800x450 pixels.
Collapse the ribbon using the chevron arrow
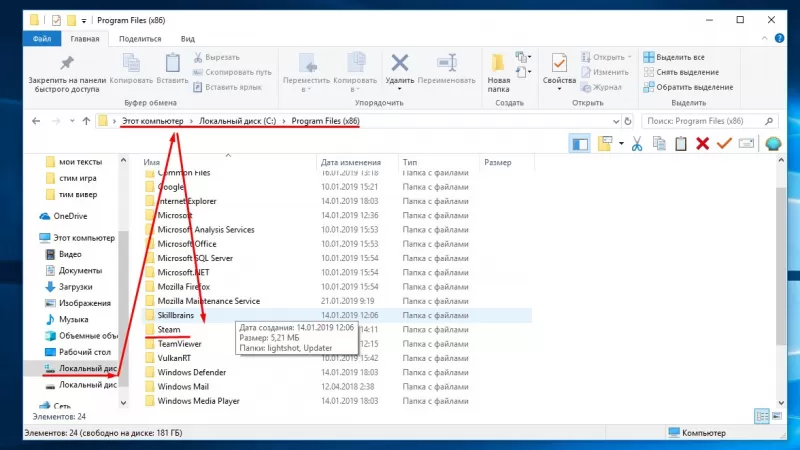pos(764,39)
